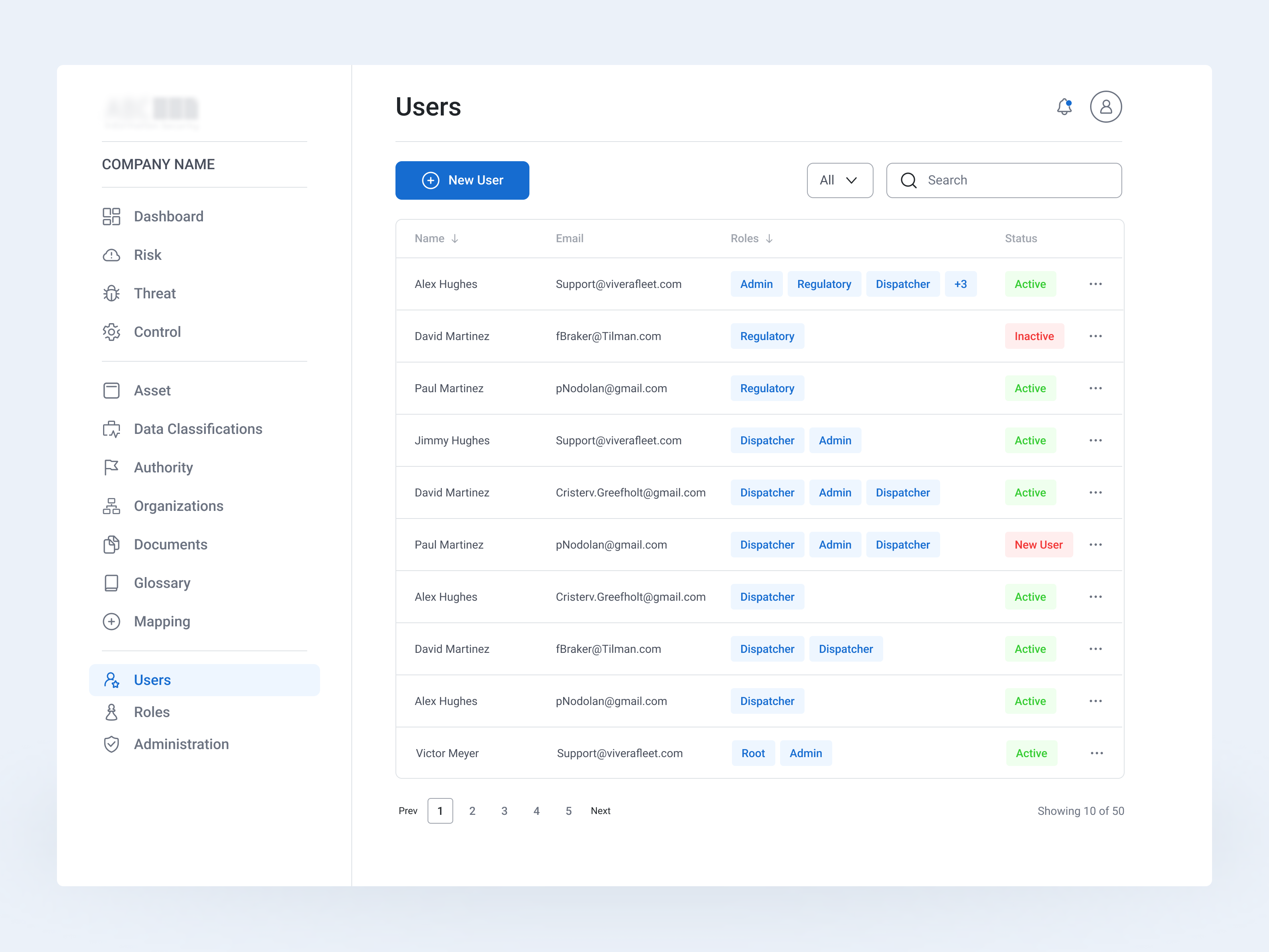Go to the Next page of users
Screen dimensions: 1269x952
[x=600, y=810]
